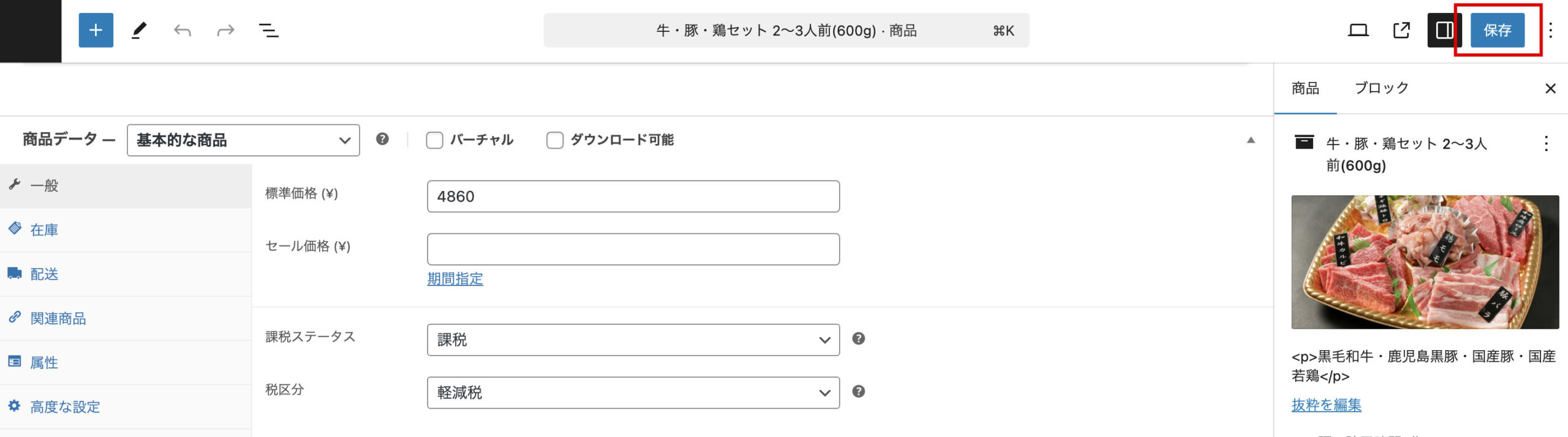Open product in new tab icon
Screen dimensions: 1568x437
click(1401, 30)
